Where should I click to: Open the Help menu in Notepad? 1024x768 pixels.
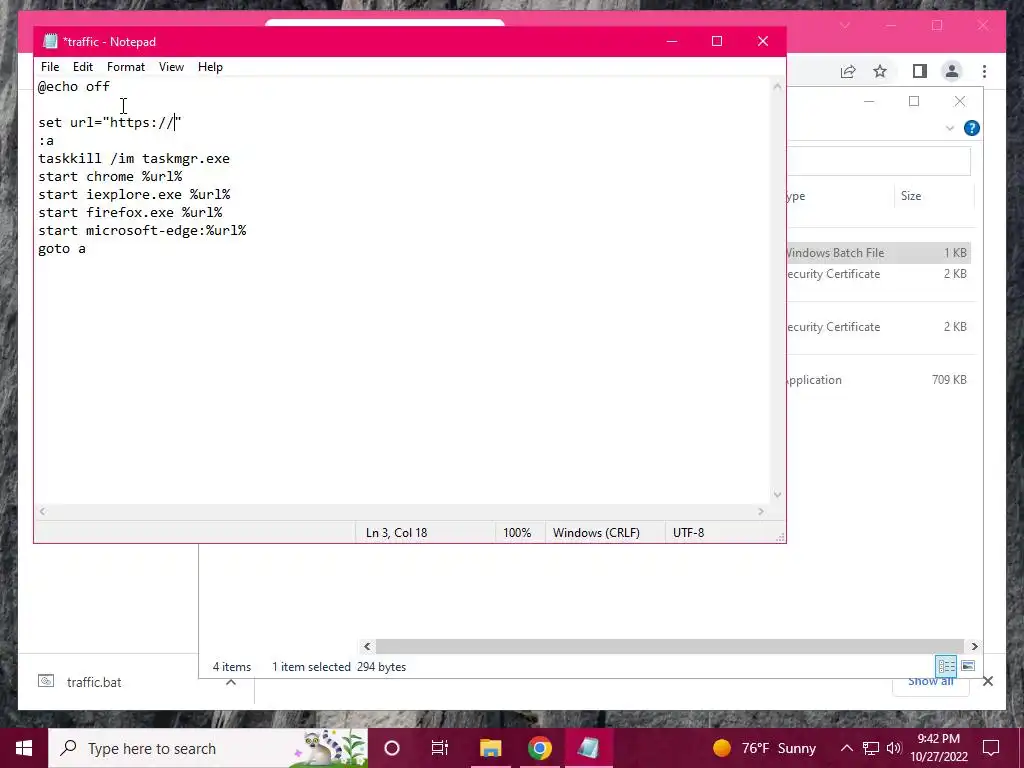click(x=210, y=67)
